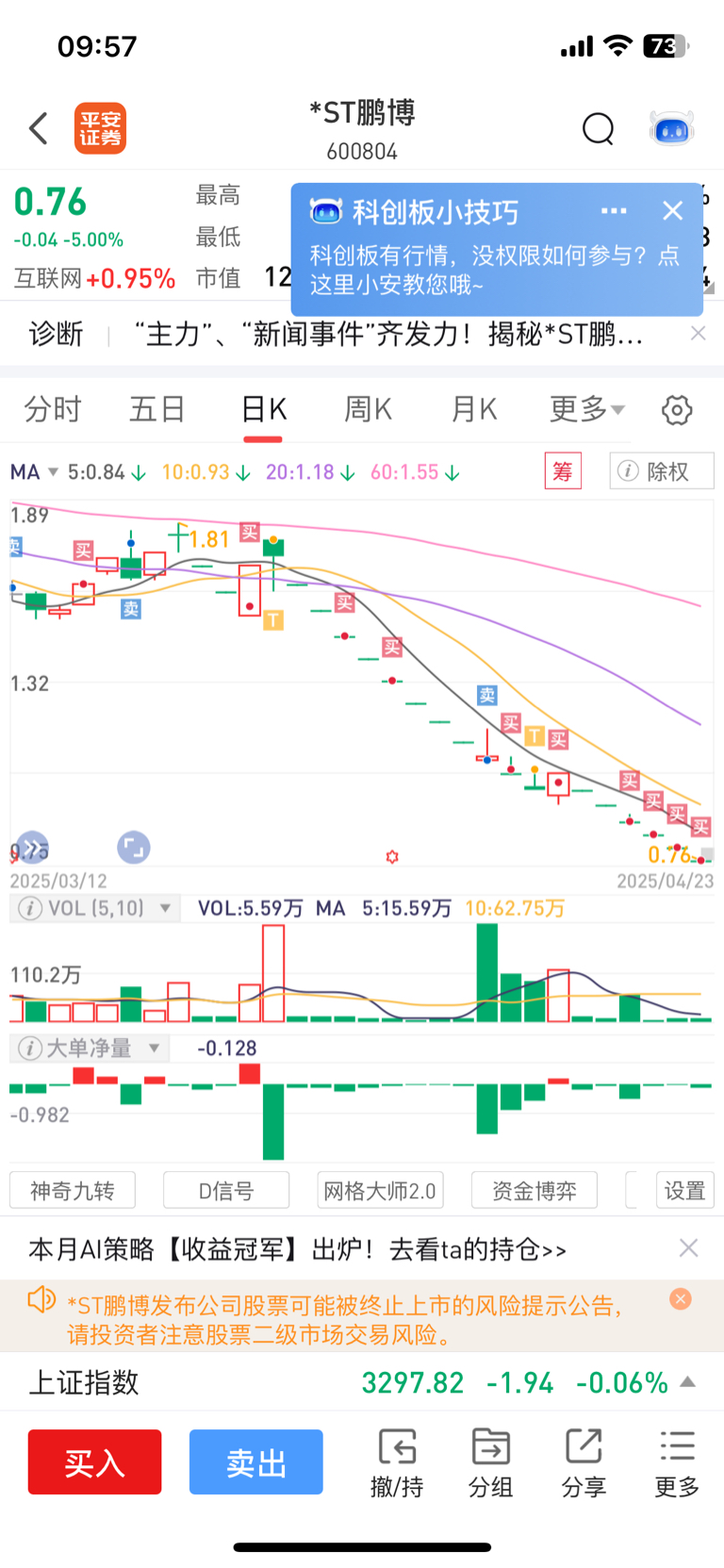The width and height of the screenshot is (724, 1568).
Task: Toggle the 除权 adjustment button
Action: [x=662, y=470]
